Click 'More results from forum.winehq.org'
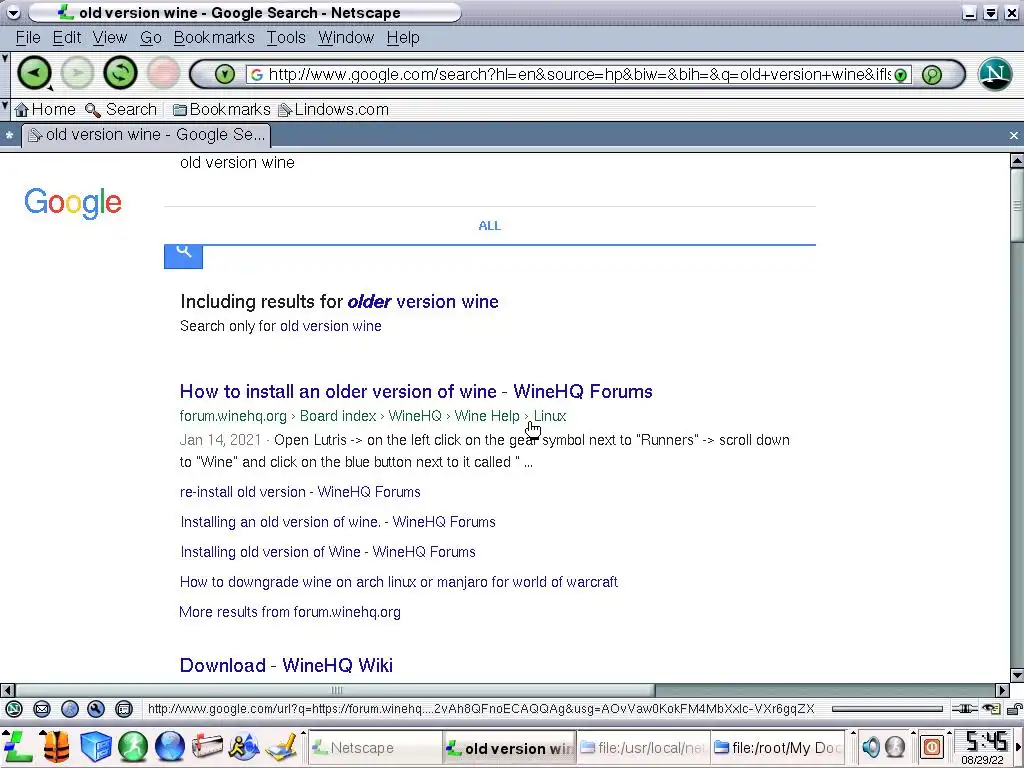Image resolution: width=1024 pixels, height=768 pixels. pyautogui.click(x=290, y=612)
